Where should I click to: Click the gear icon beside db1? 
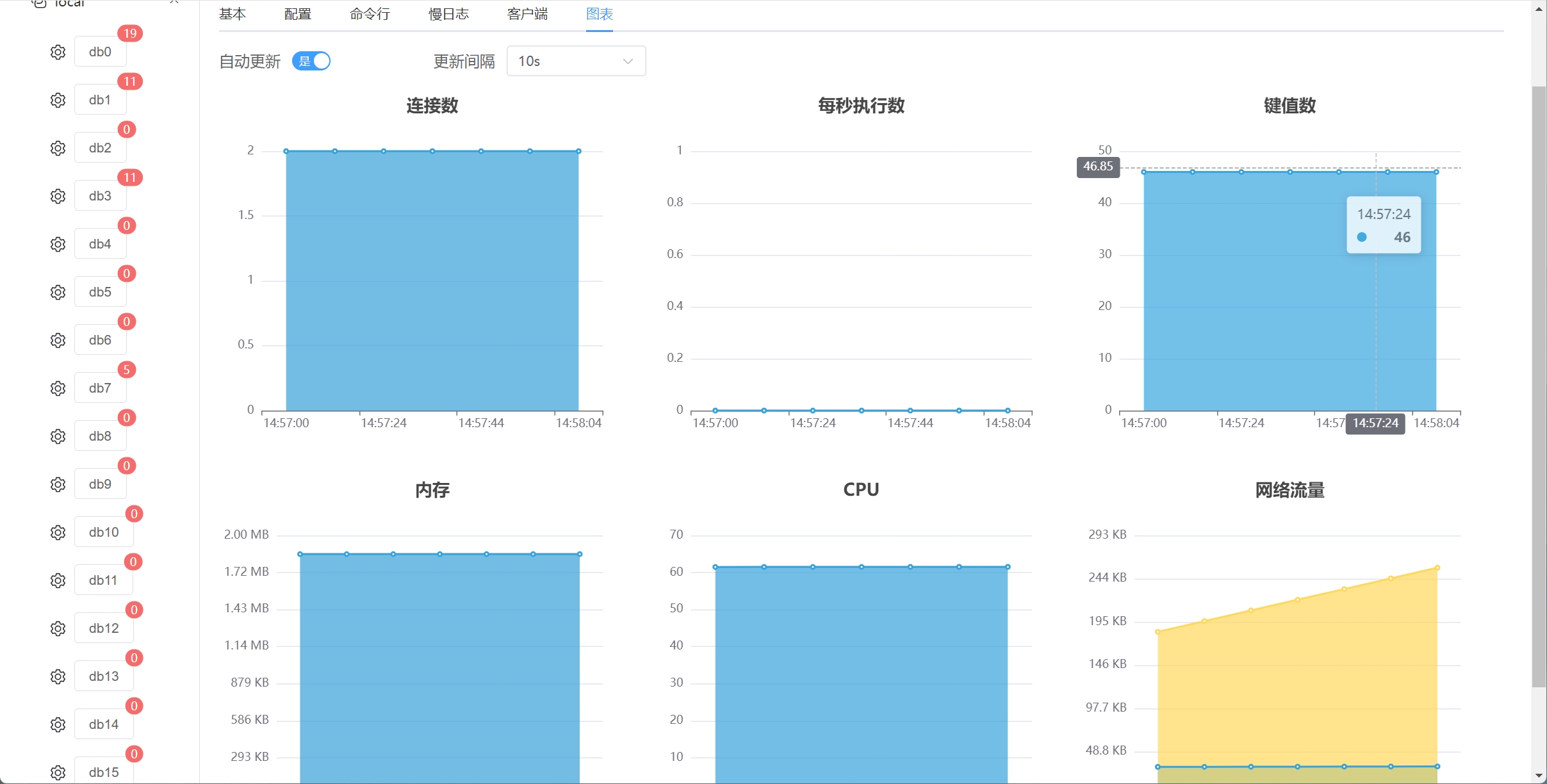pyautogui.click(x=58, y=100)
